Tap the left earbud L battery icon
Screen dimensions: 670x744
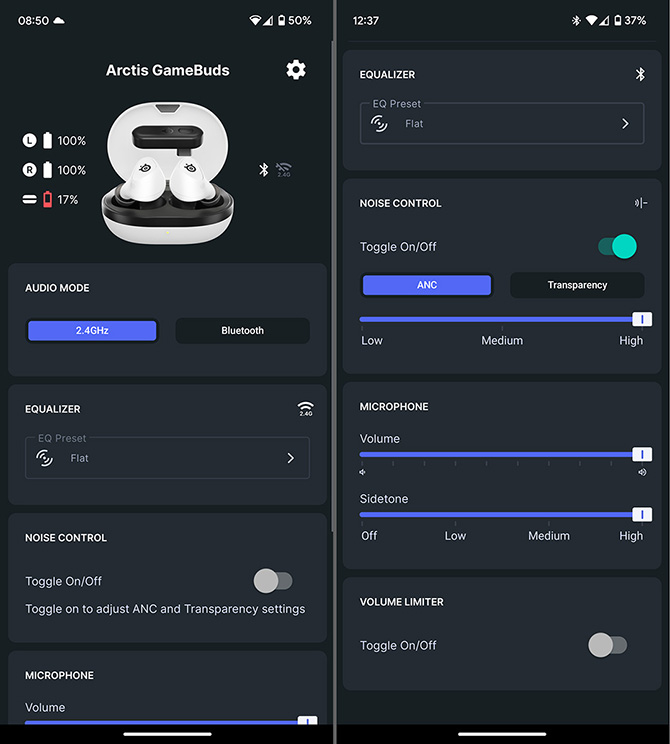[47, 140]
